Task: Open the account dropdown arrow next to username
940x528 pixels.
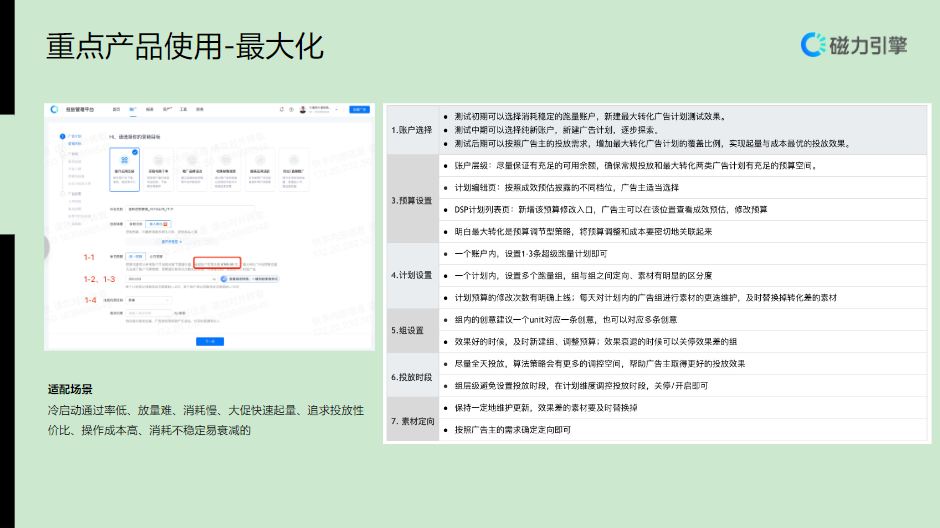Action: [336, 109]
